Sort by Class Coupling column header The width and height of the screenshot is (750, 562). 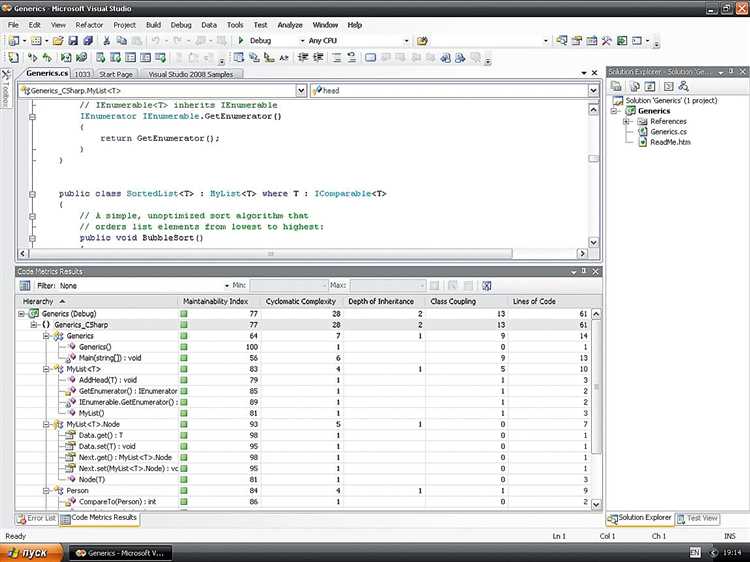pyautogui.click(x=467, y=301)
